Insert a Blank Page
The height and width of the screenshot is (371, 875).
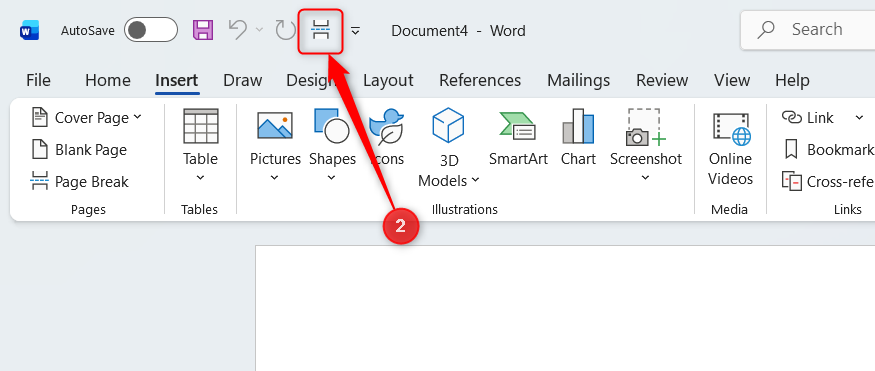pos(79,150)
